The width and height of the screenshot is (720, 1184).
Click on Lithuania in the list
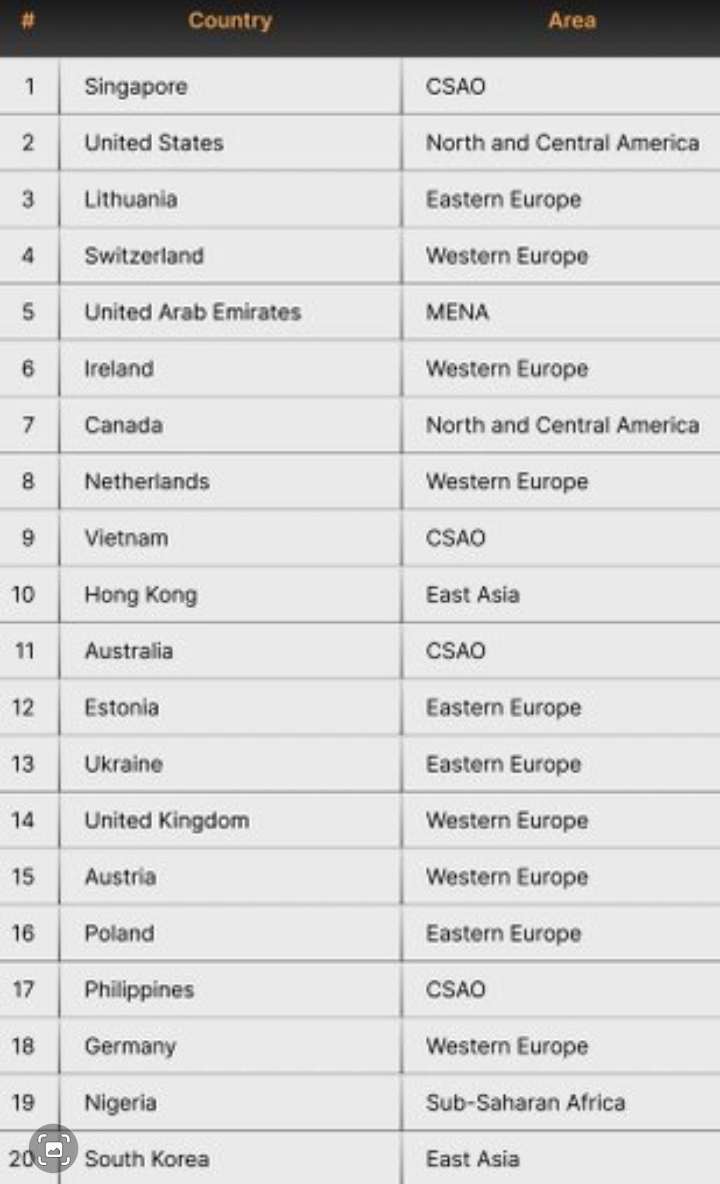click(131, 199)
